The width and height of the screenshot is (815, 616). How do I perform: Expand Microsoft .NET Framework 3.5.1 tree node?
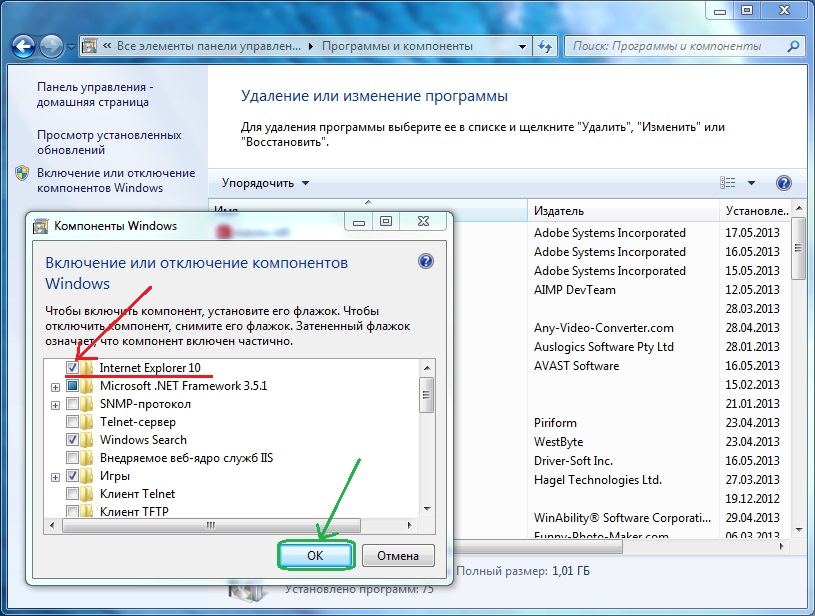point(56,387)
